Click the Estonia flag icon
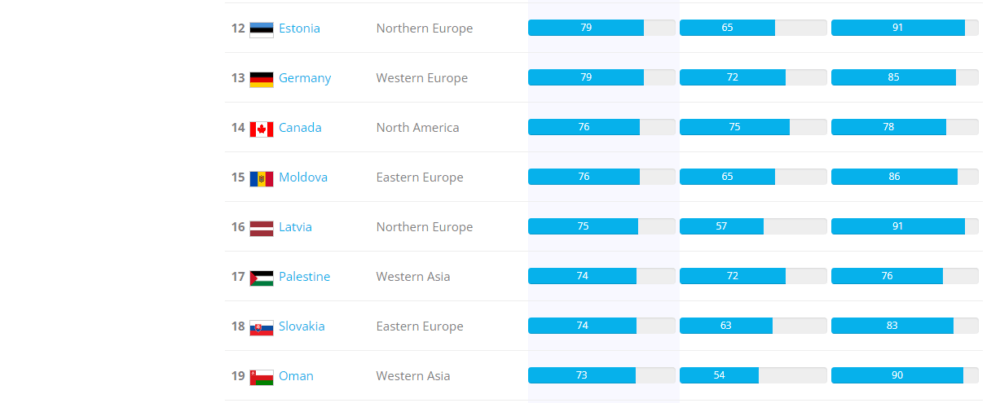 click(x=261, y=29)
